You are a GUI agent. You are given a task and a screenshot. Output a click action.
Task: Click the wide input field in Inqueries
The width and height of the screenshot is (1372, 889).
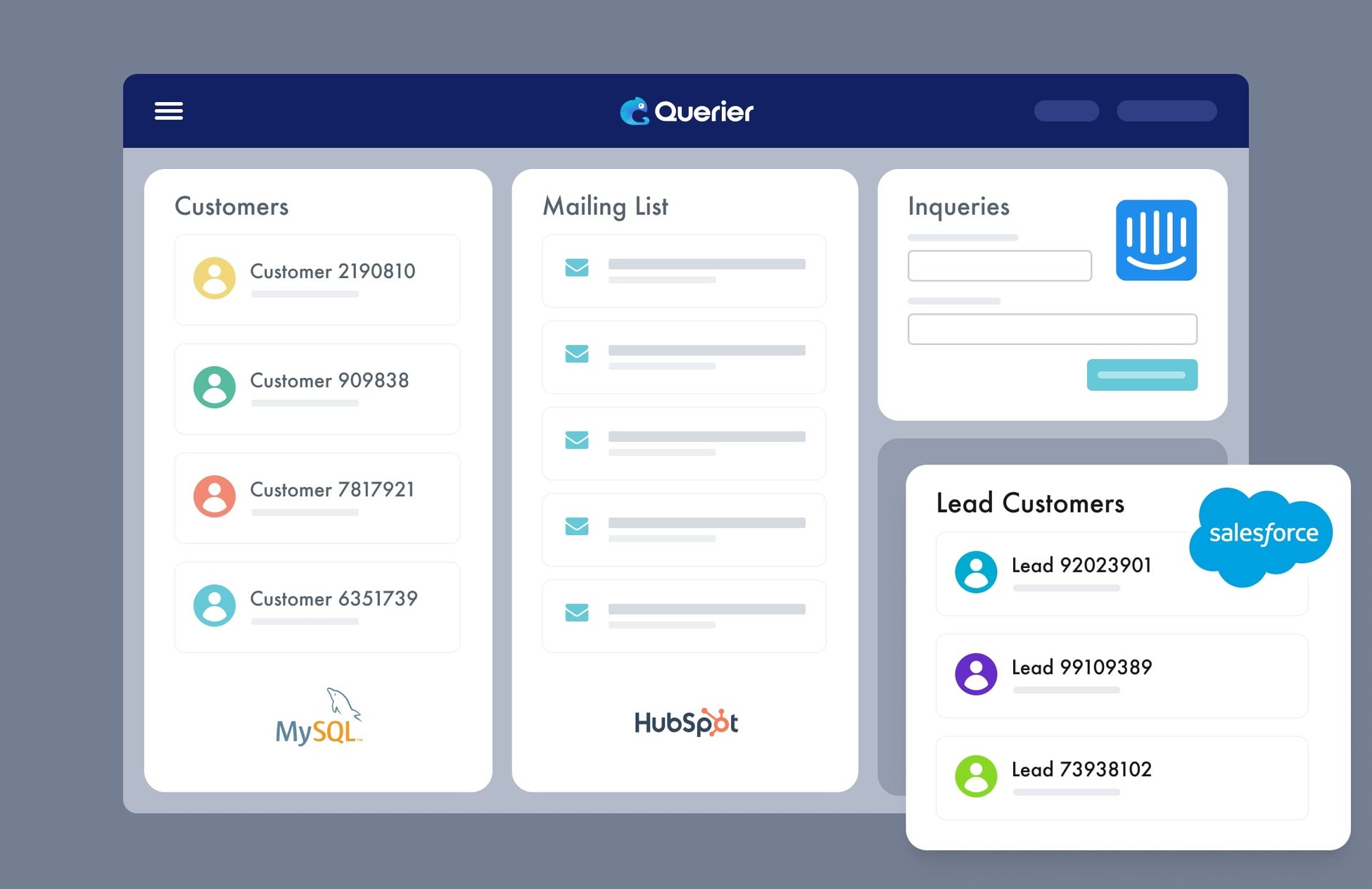click(1052, 329)
